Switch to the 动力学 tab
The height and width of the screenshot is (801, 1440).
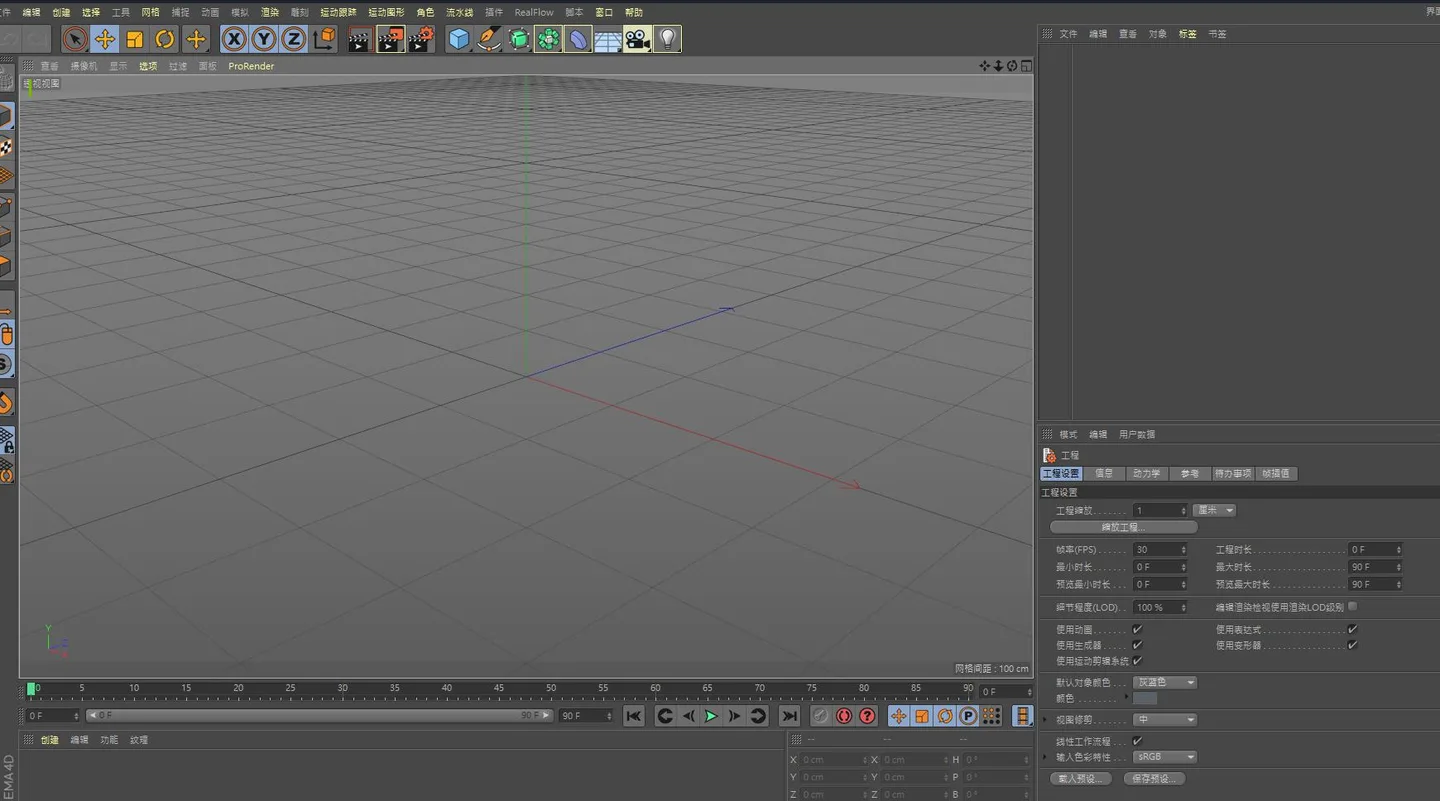(x=1146, y=474)
